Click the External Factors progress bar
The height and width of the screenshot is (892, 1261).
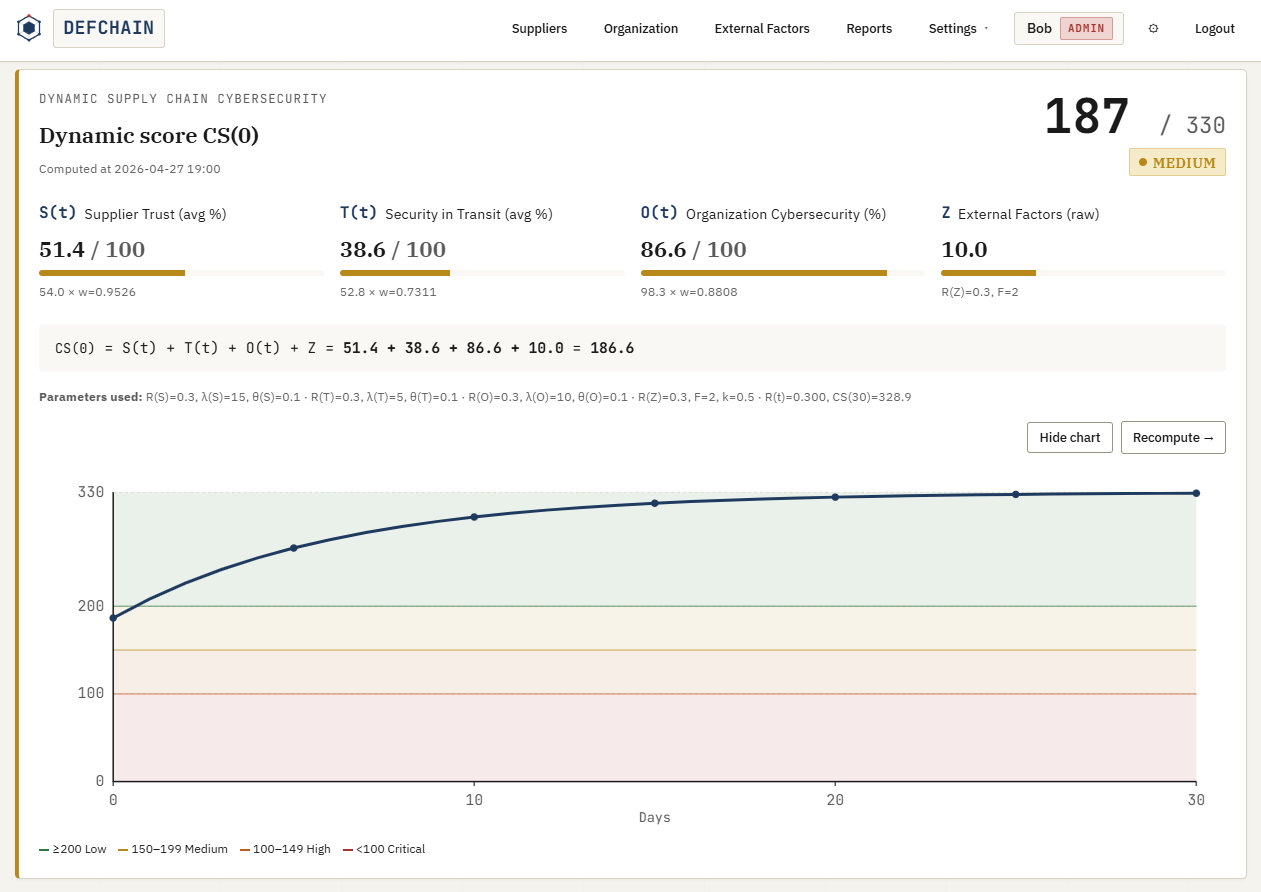click(x=1083, y=272)
